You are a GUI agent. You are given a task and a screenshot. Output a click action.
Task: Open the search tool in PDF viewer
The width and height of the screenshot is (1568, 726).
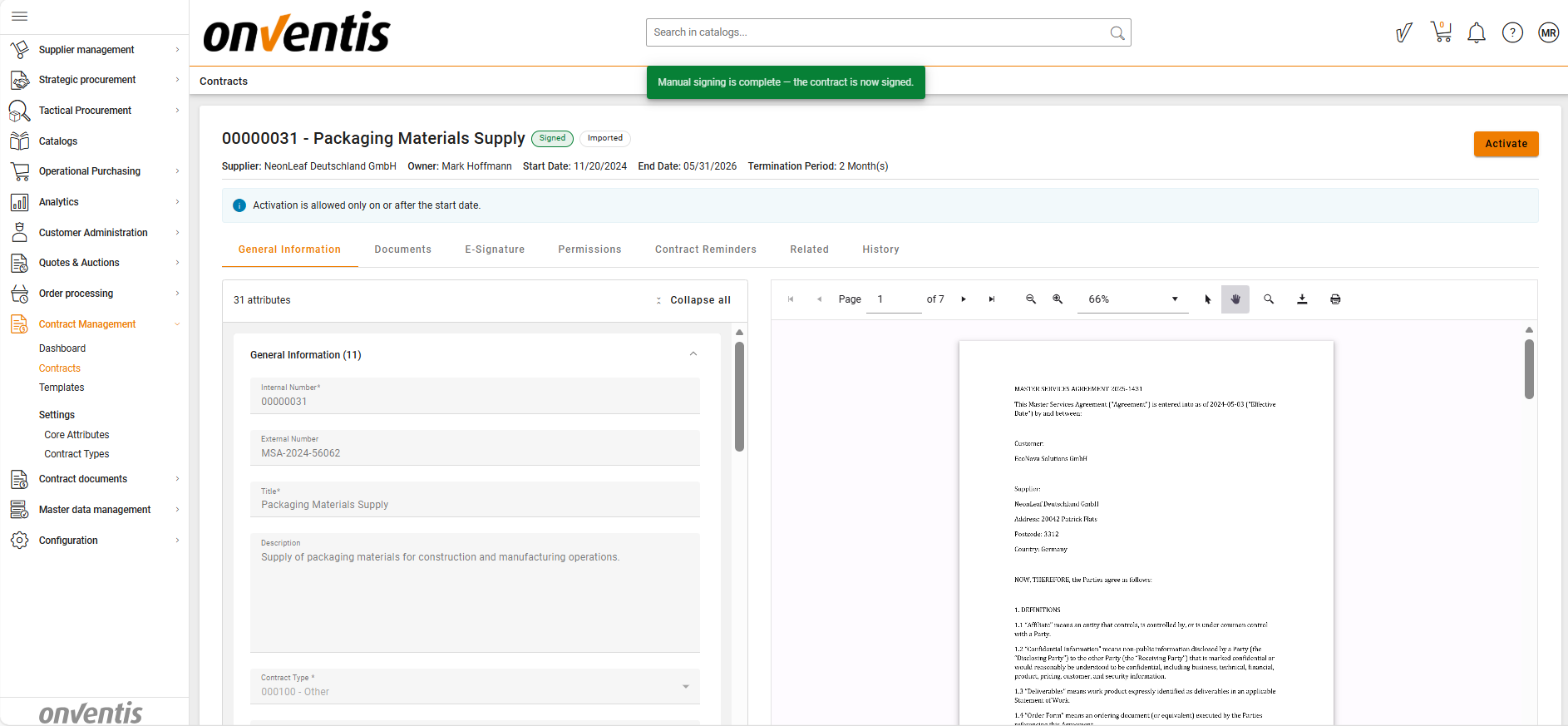[1269, 299]
